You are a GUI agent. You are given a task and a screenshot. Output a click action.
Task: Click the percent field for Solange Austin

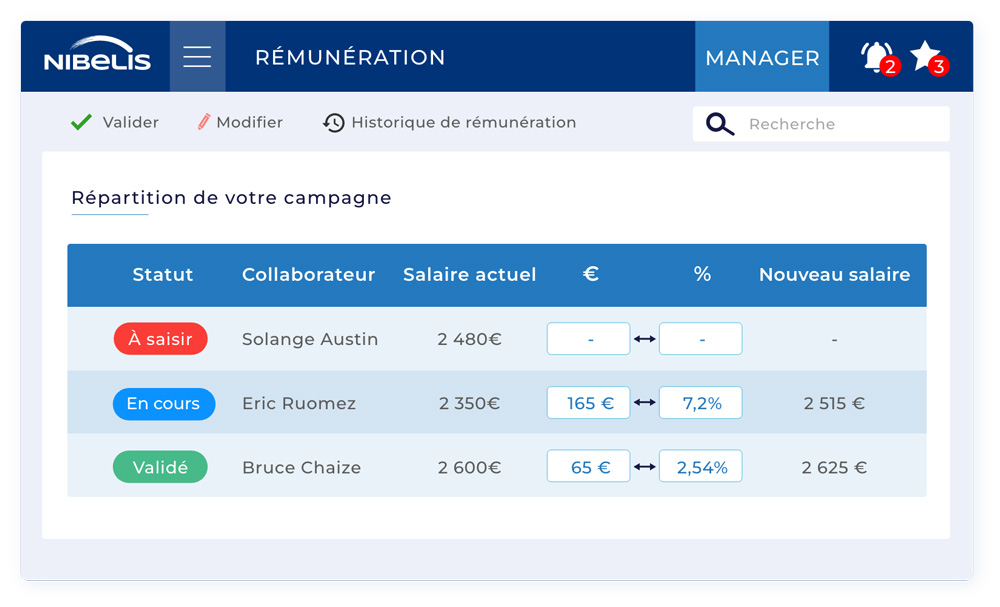pos(701,339)
